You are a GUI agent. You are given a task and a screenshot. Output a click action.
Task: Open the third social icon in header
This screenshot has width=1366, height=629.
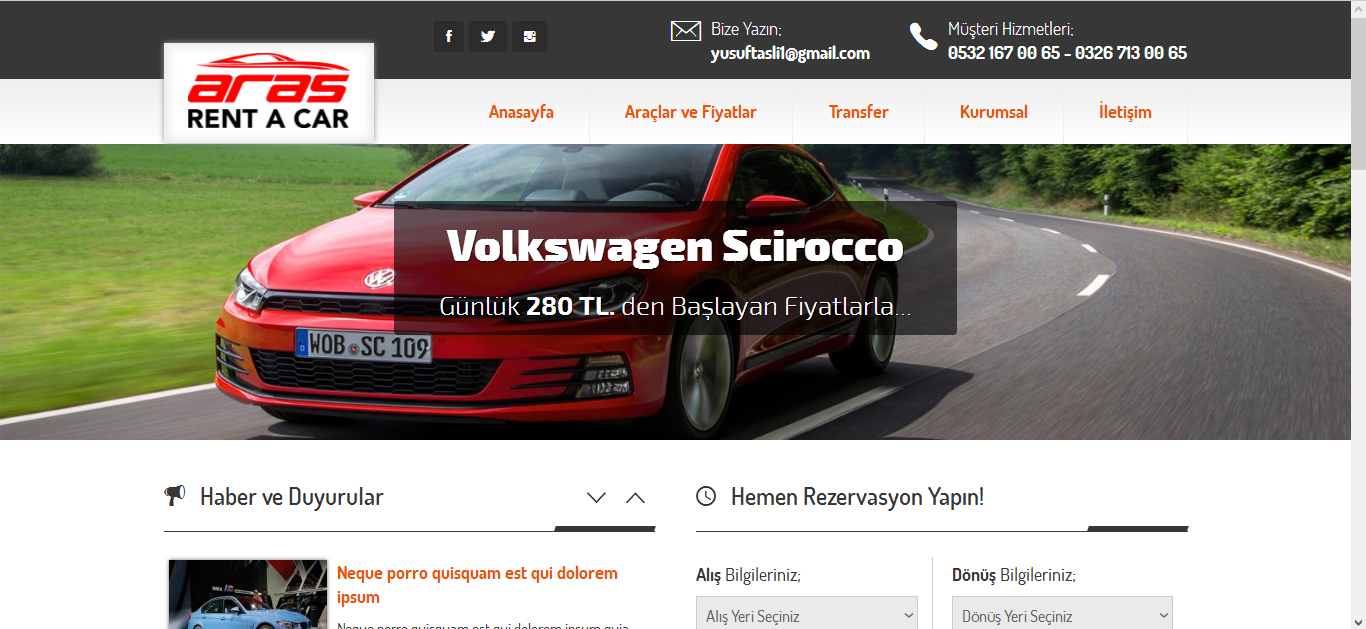(x=529, y=37)
